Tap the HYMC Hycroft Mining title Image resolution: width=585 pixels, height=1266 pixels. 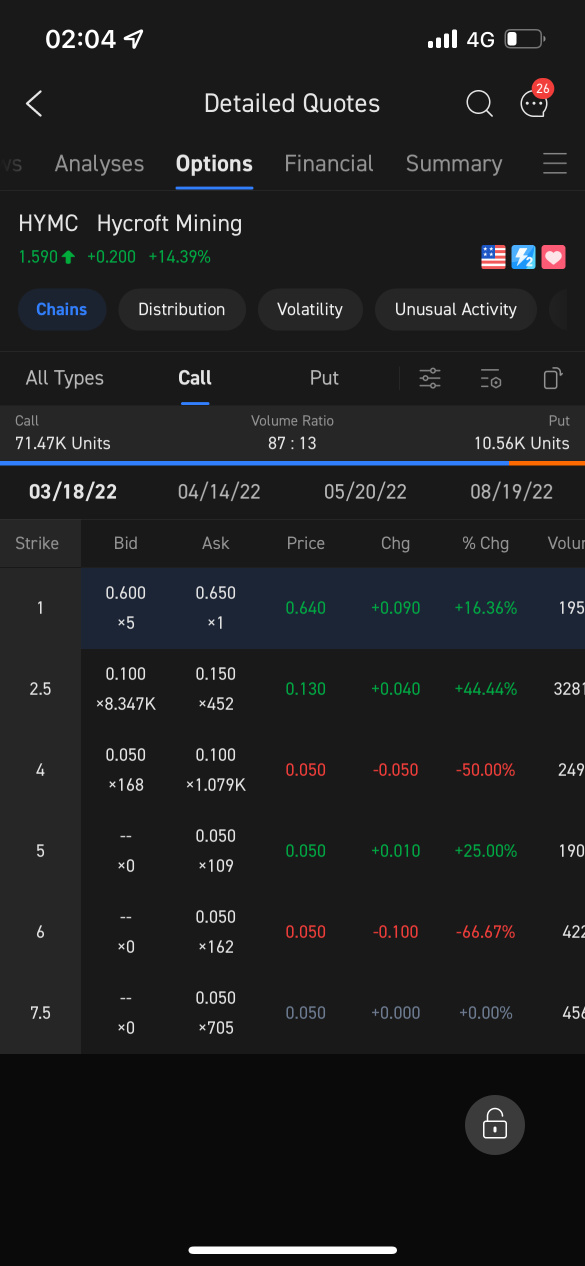click(x=130, y=223)
